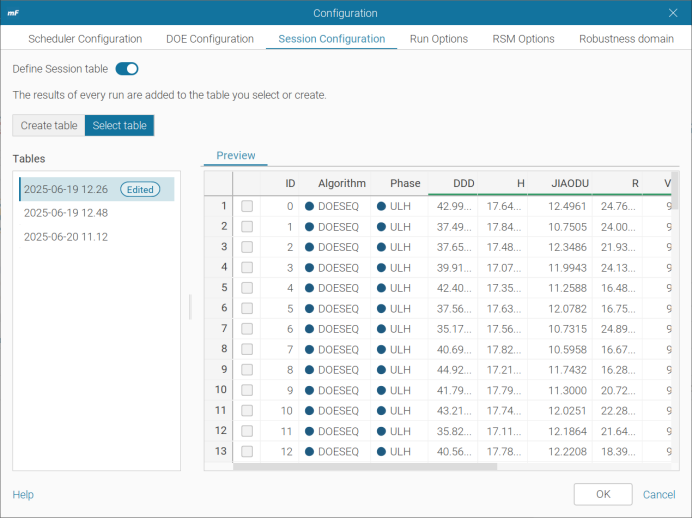
Task: Open the DOE Configuration tab
Action: (x=210, y=39)
